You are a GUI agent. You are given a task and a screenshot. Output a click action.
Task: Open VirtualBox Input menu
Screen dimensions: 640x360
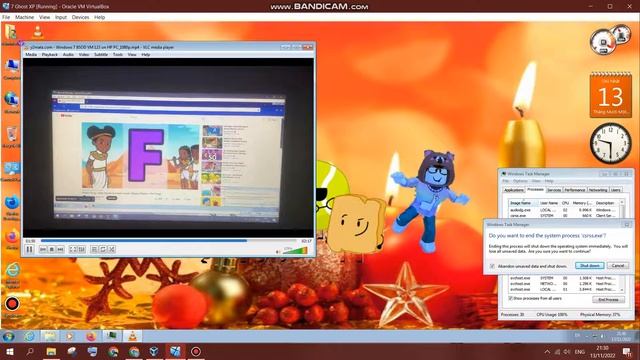(61, 17)
